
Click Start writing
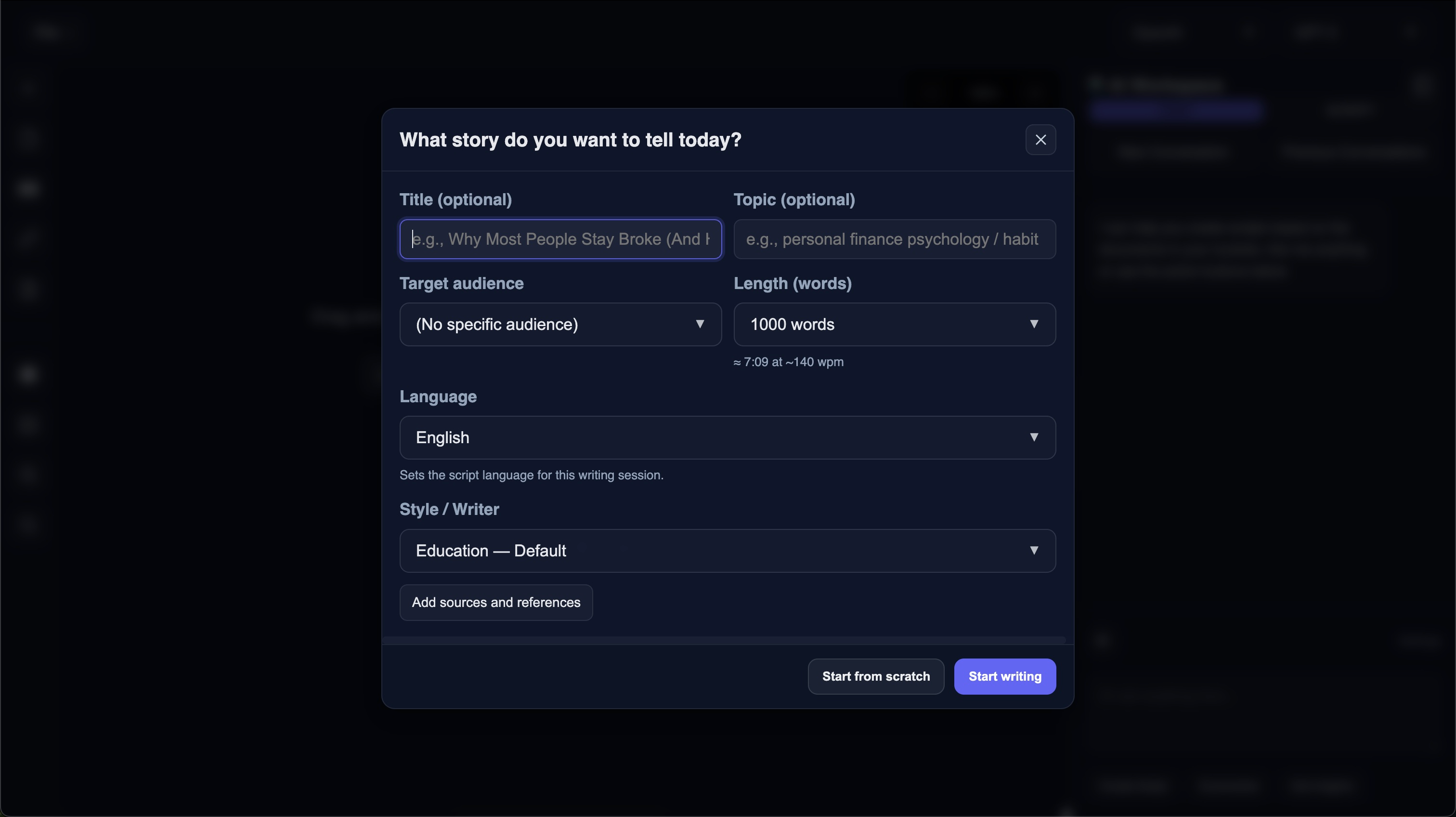point(1004,676)
